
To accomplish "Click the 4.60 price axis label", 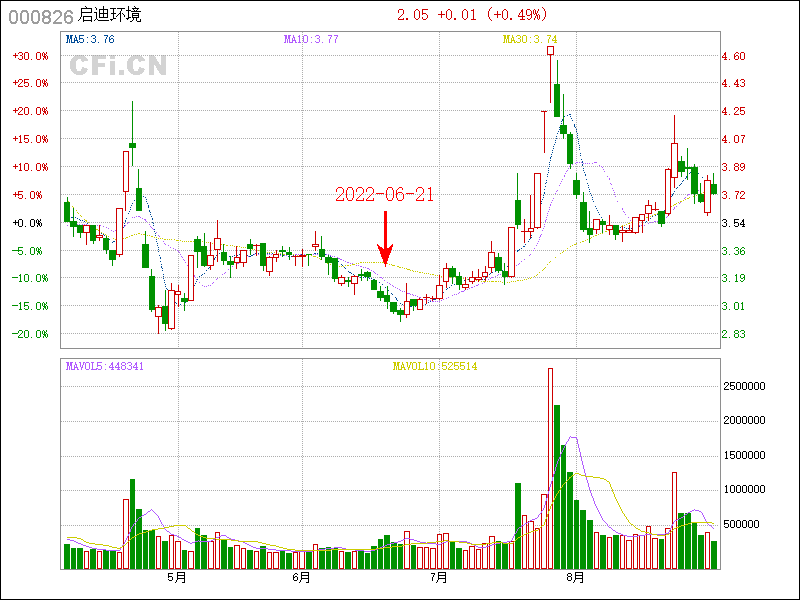I will click(734, 56).
